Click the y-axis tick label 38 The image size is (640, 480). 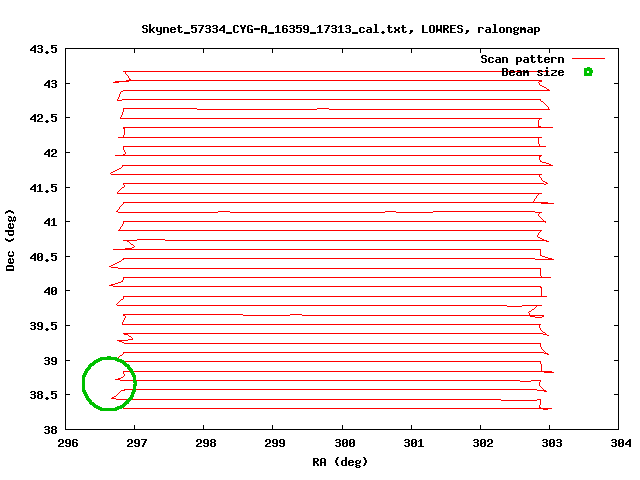[51, 430]
